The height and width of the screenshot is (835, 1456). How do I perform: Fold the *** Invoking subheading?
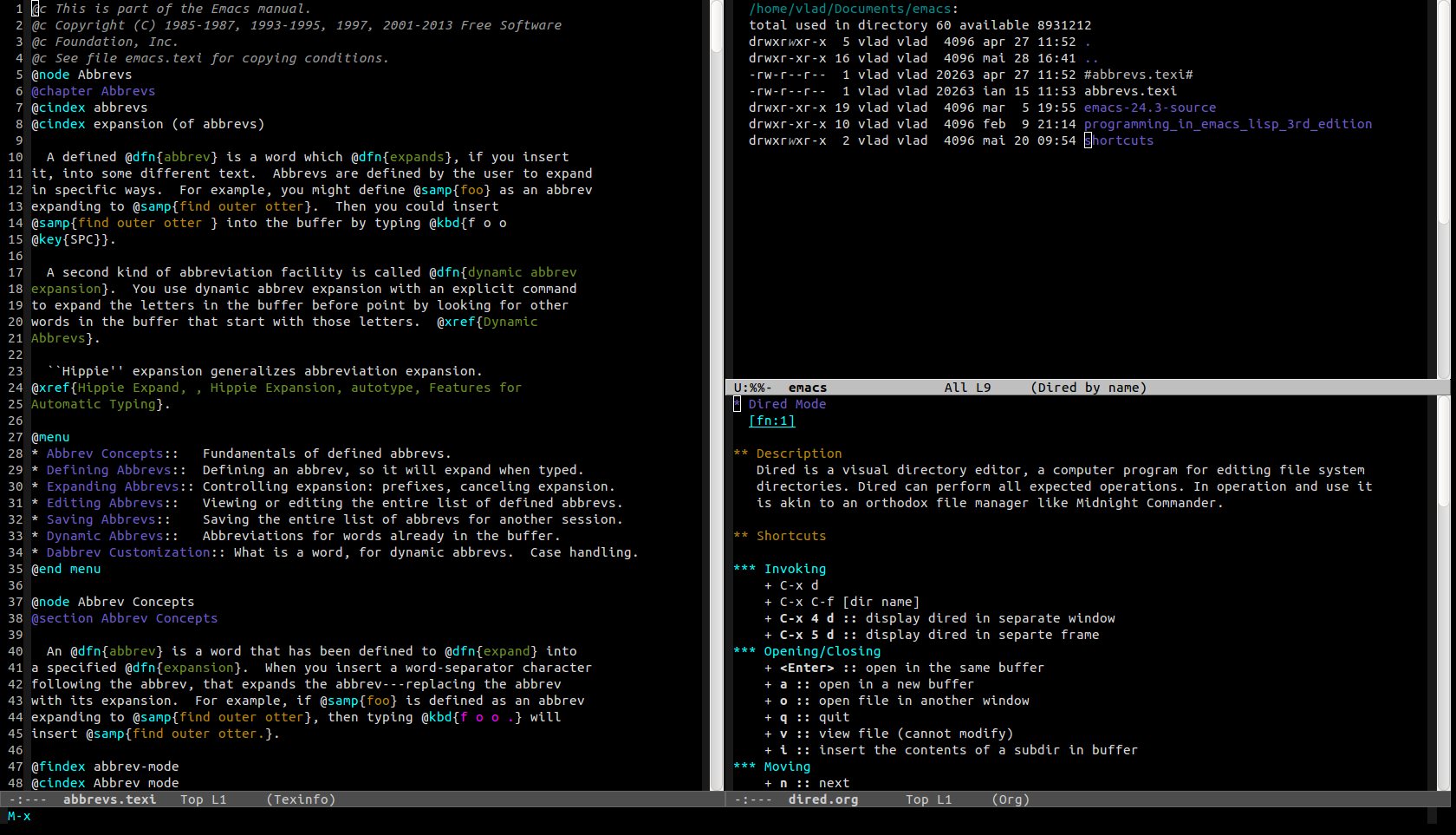[x=780, y=569]
